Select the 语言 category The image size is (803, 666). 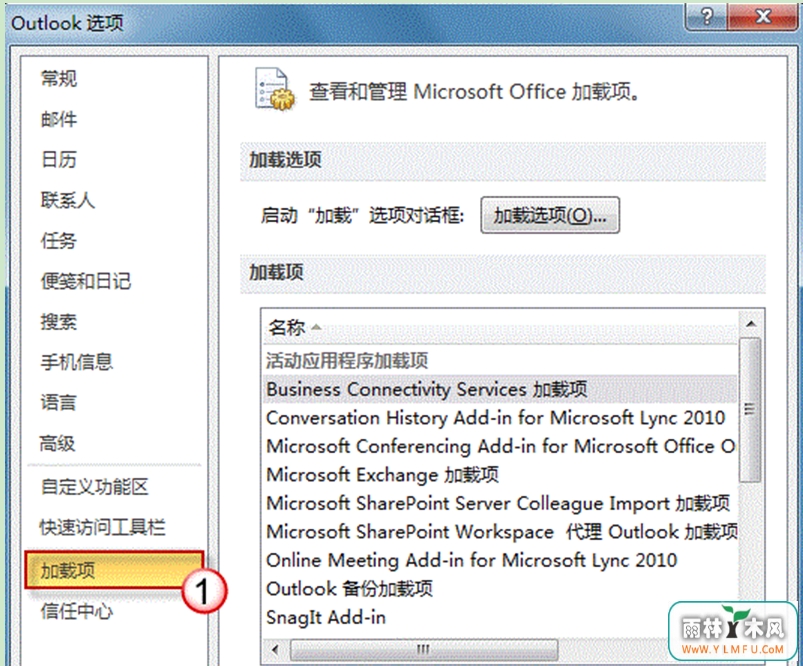coord(59,403)
